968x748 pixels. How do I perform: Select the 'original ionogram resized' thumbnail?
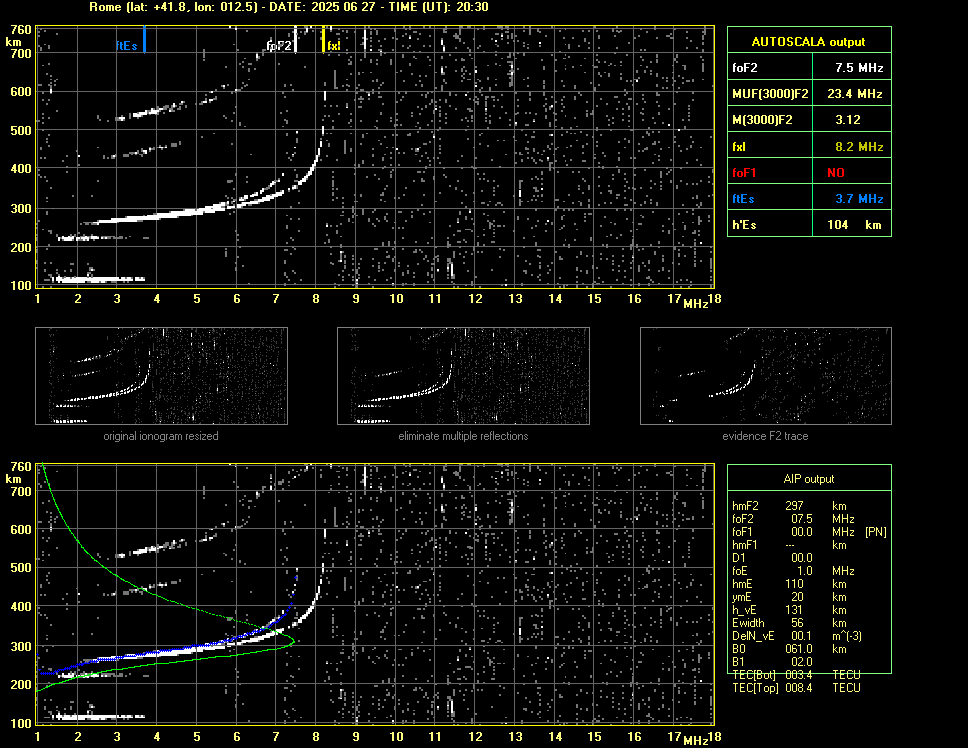coord(161,376)
